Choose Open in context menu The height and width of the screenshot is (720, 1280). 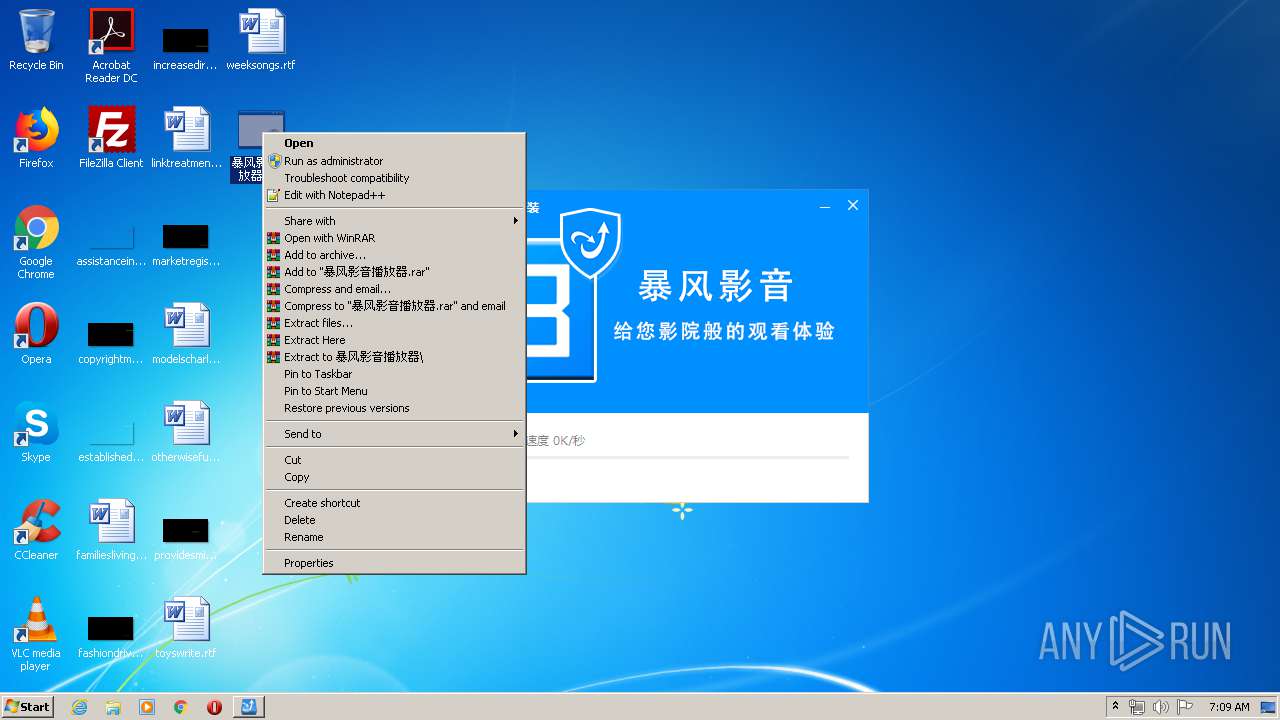tap(394, 143)
